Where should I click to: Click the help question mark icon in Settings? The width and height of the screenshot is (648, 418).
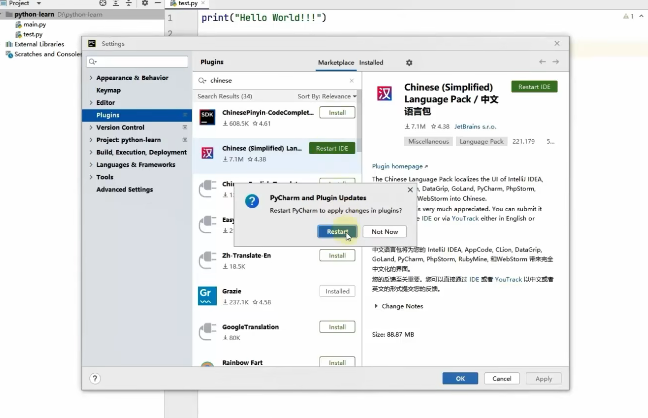(95, 378)
